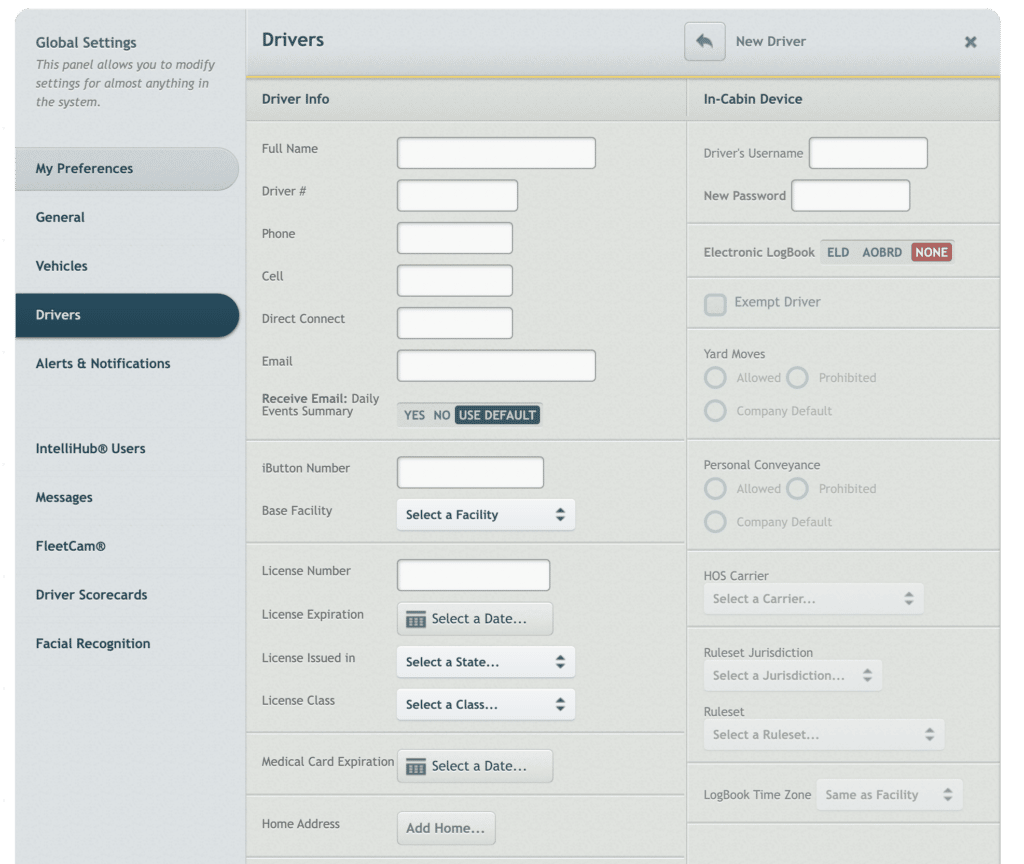The height and width of the screenshot is (864, 1024).
Task: Close the Global Settings panel with X
Action: tap(970, 42)
